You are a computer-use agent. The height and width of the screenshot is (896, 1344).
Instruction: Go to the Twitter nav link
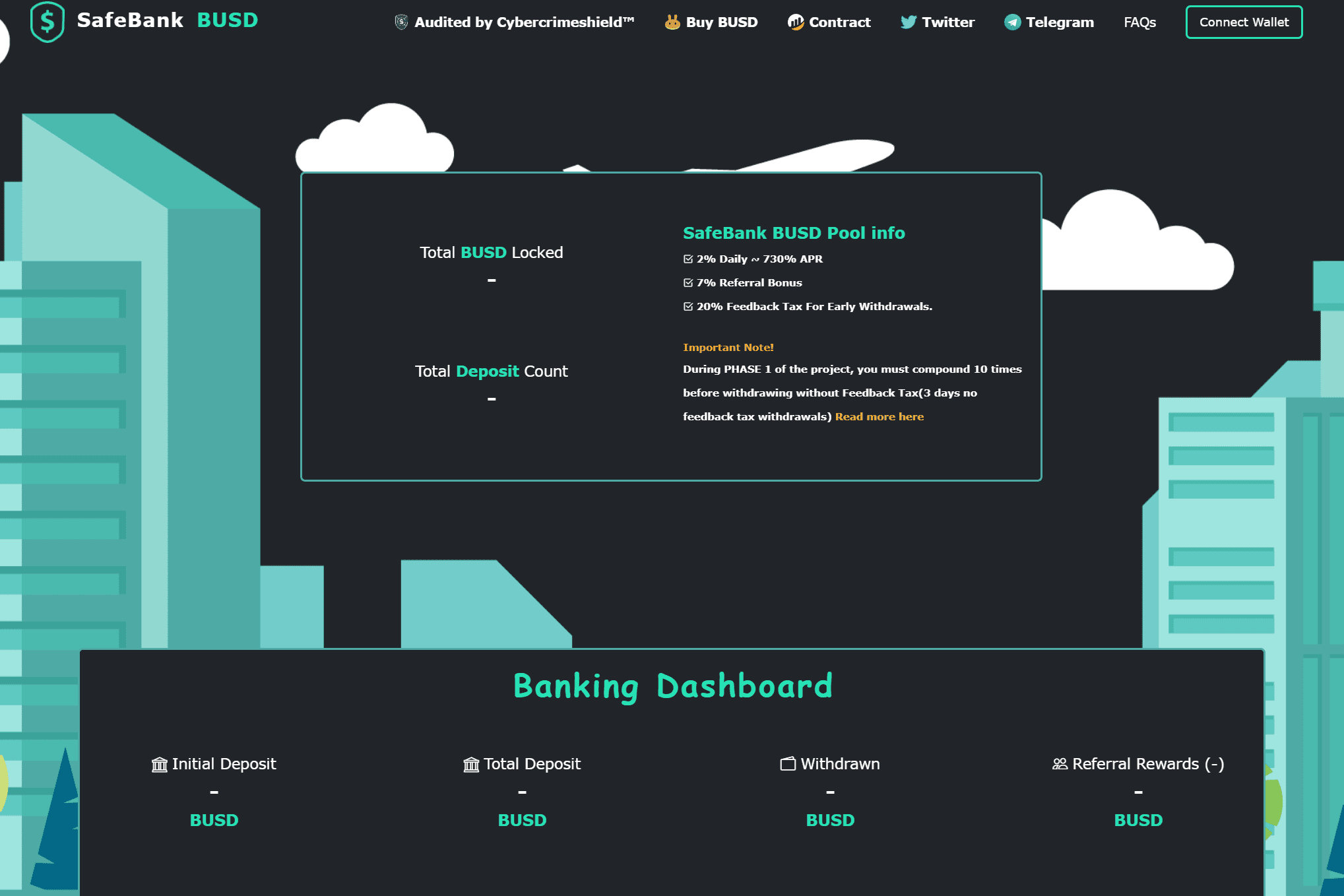[938, 22]
